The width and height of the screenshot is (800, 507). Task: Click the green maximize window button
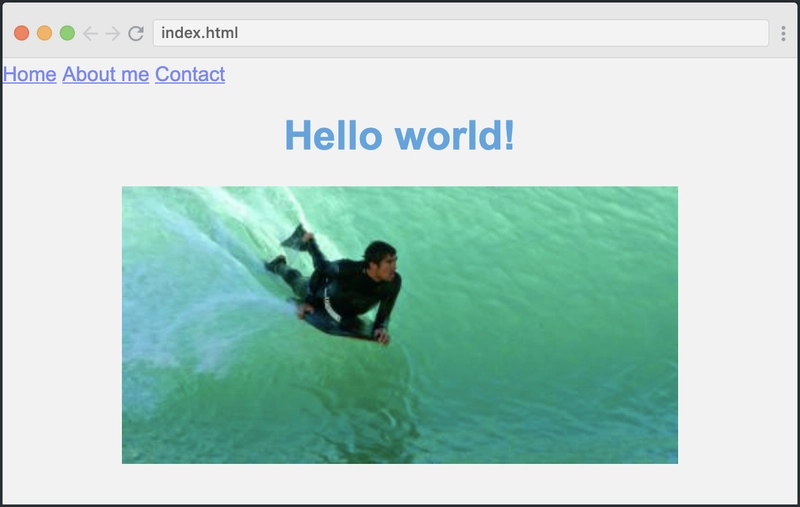tap(67, 33)
